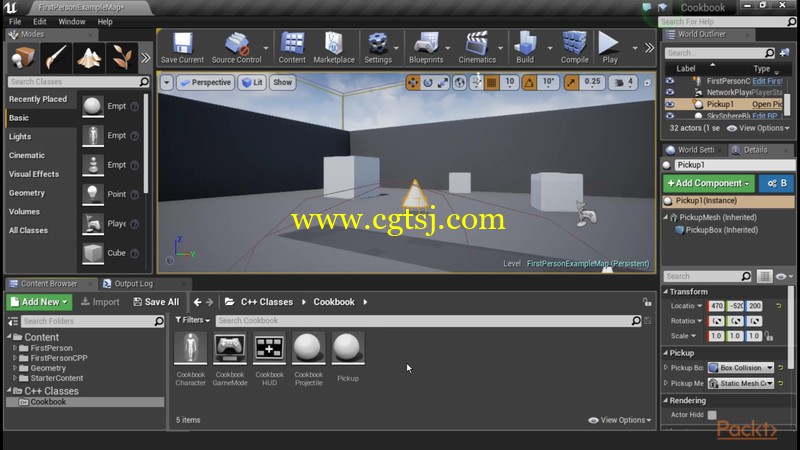The width and height of the screenshot is (800, 450).
Task: Toggle visibility of Pickup1 actor
Action: [x=670, y=104]
